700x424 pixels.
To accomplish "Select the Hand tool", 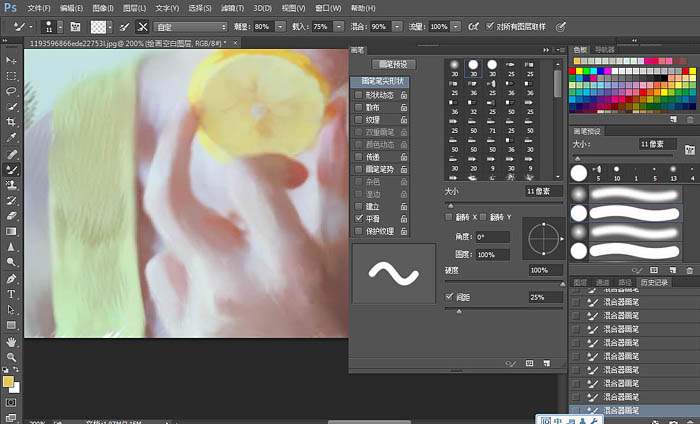I will 11,342.
